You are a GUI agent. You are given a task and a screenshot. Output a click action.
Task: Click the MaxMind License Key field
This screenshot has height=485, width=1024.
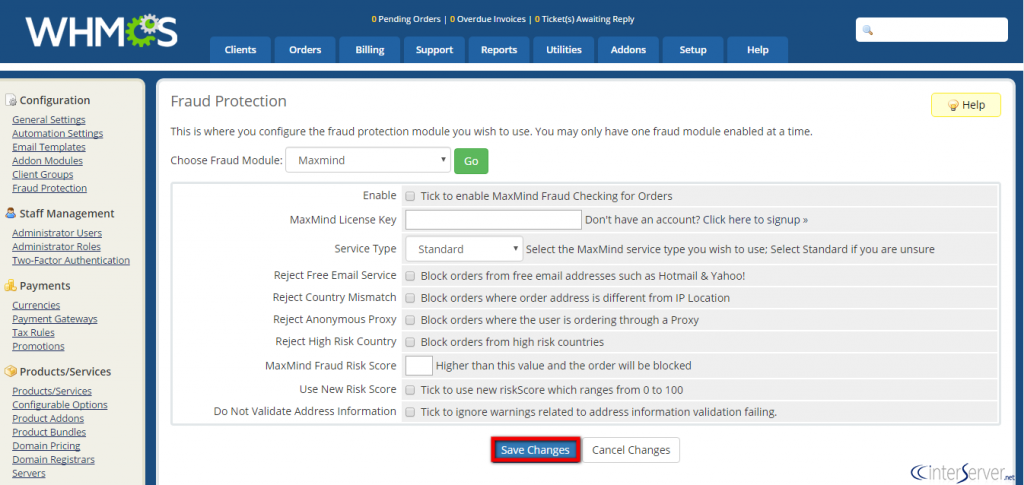(x=493, y=219)
